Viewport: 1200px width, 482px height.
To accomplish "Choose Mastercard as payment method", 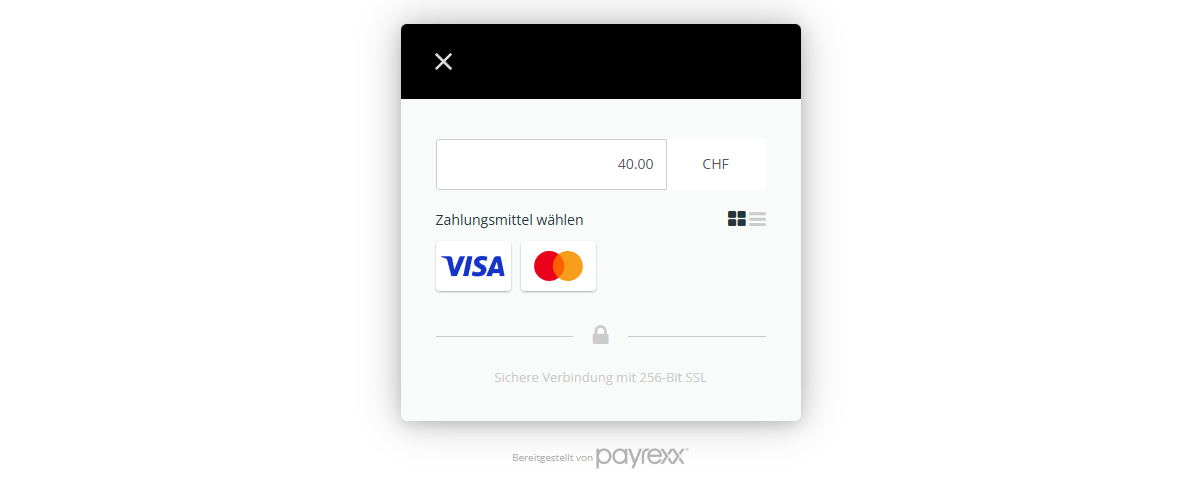I will [558, 266].
